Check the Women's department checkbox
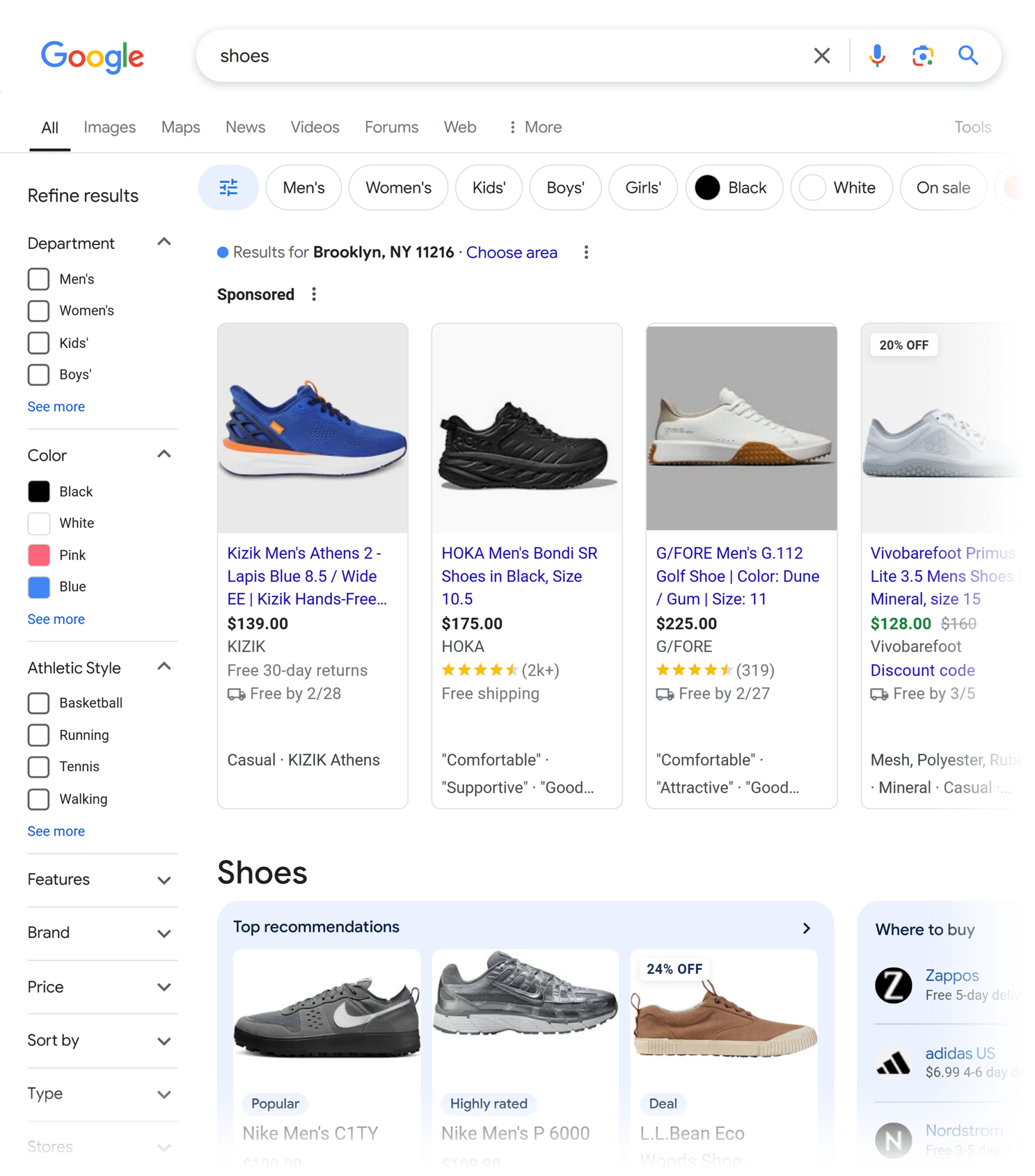Screen dimensions: 1035x1176 point(38,311)
